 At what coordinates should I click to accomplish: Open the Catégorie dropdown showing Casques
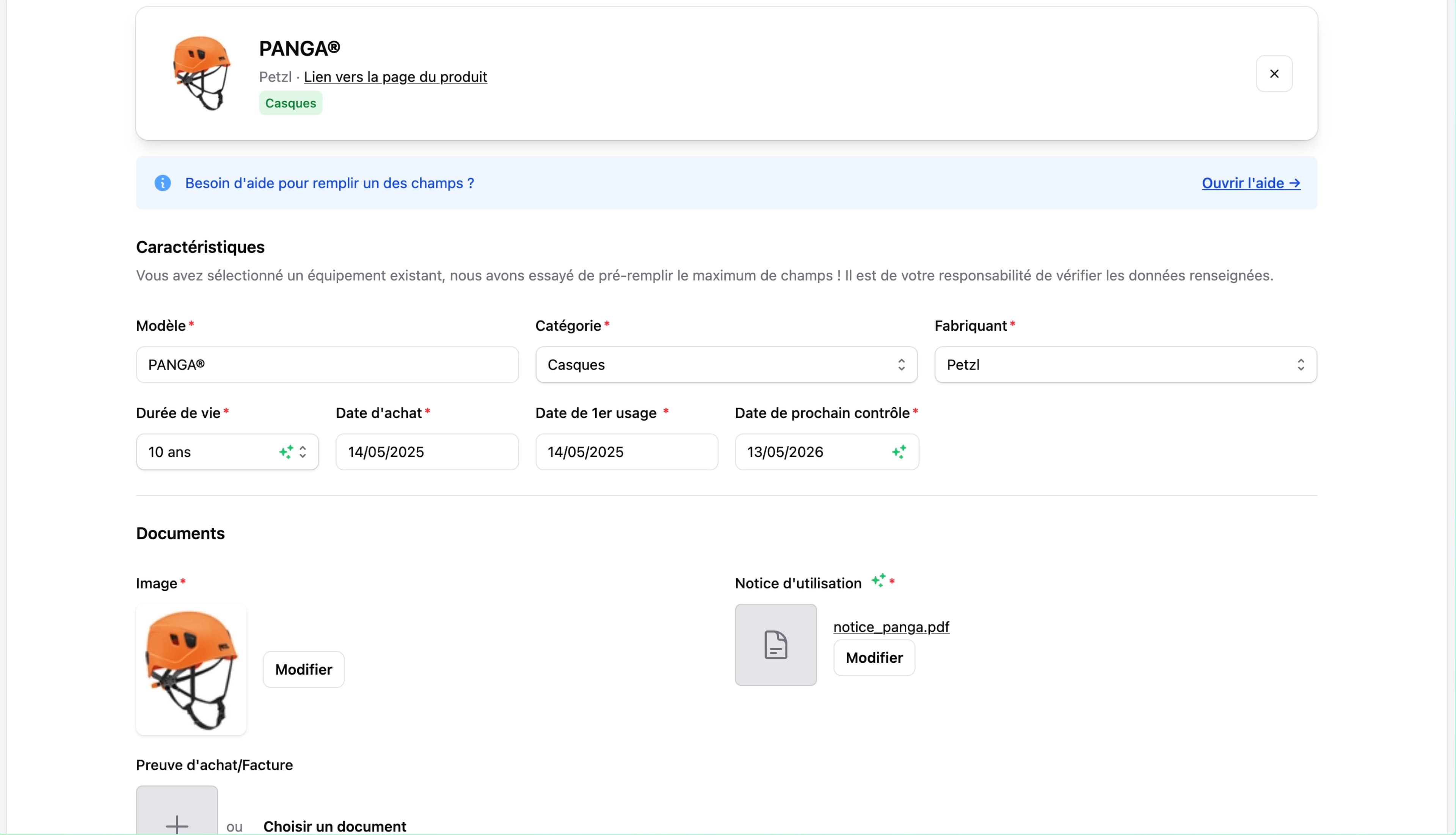726,365
